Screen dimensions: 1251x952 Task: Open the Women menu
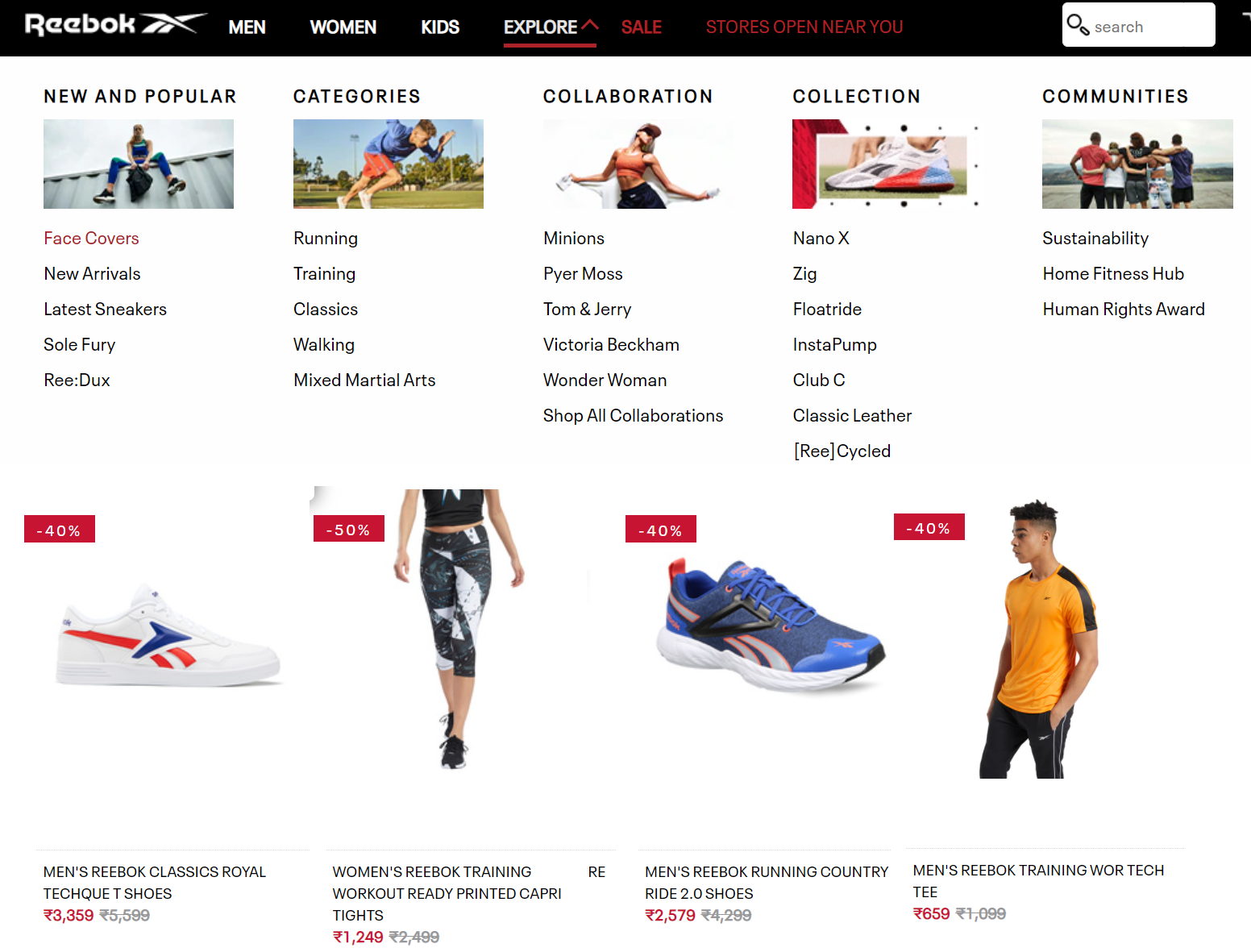point(343,27)
